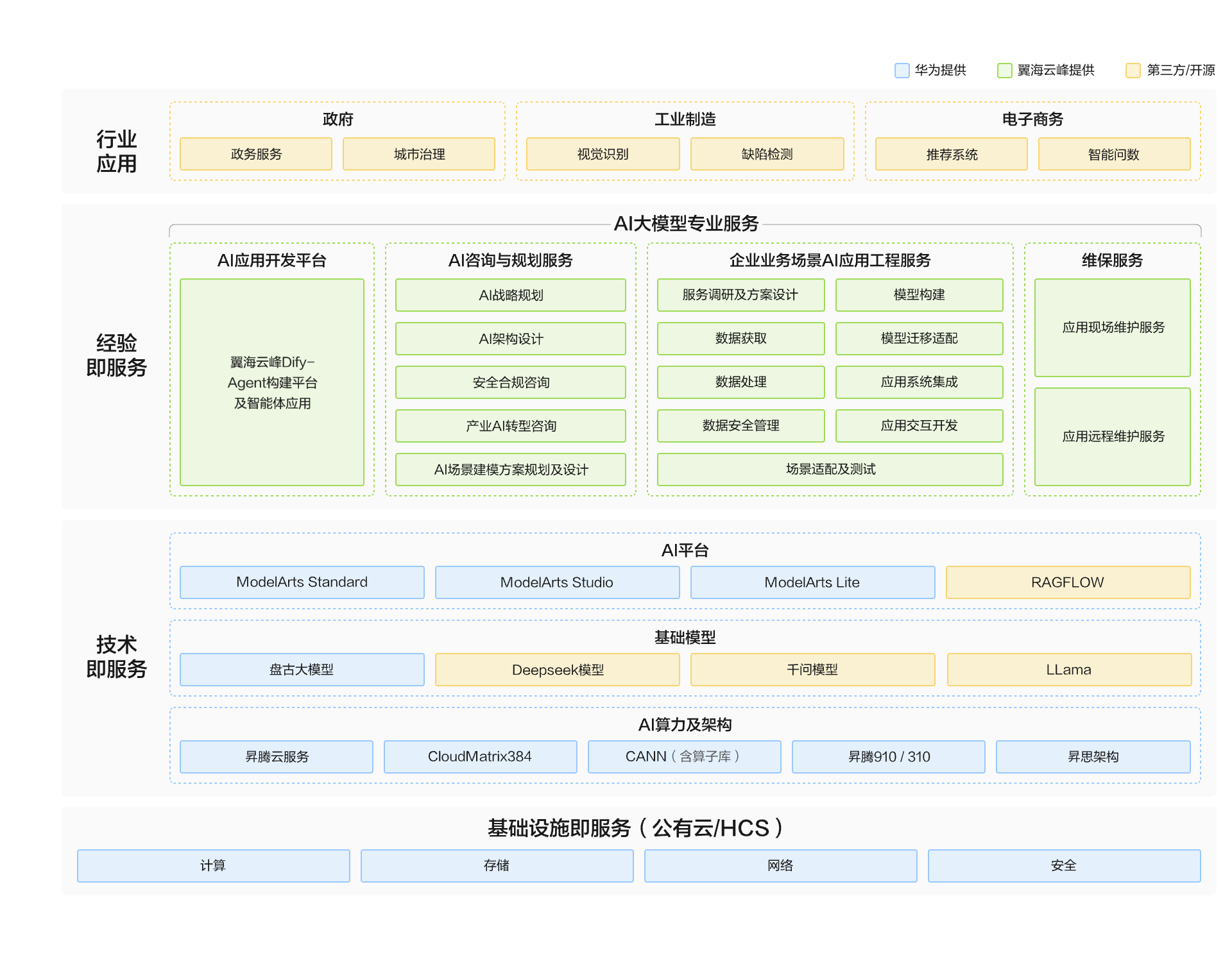Click the 技术即服务 layer label
Viewport: 1232px width, 957px height.
pos(116,657)
